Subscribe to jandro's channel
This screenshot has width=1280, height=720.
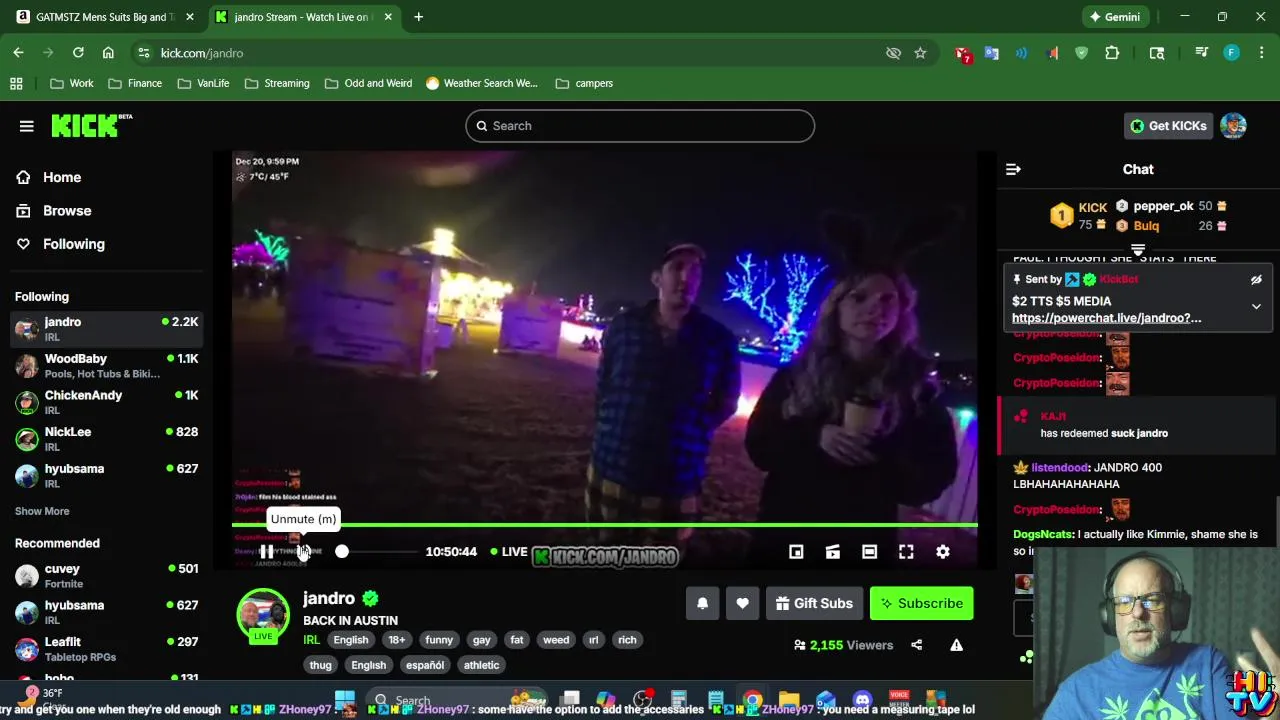point(921,603)
